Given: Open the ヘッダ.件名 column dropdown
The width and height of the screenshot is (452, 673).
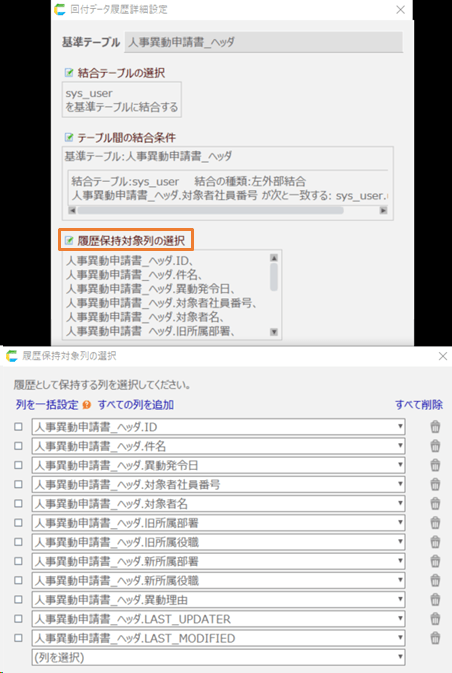Looking at the screenshot, I should [x=218, y=446].
